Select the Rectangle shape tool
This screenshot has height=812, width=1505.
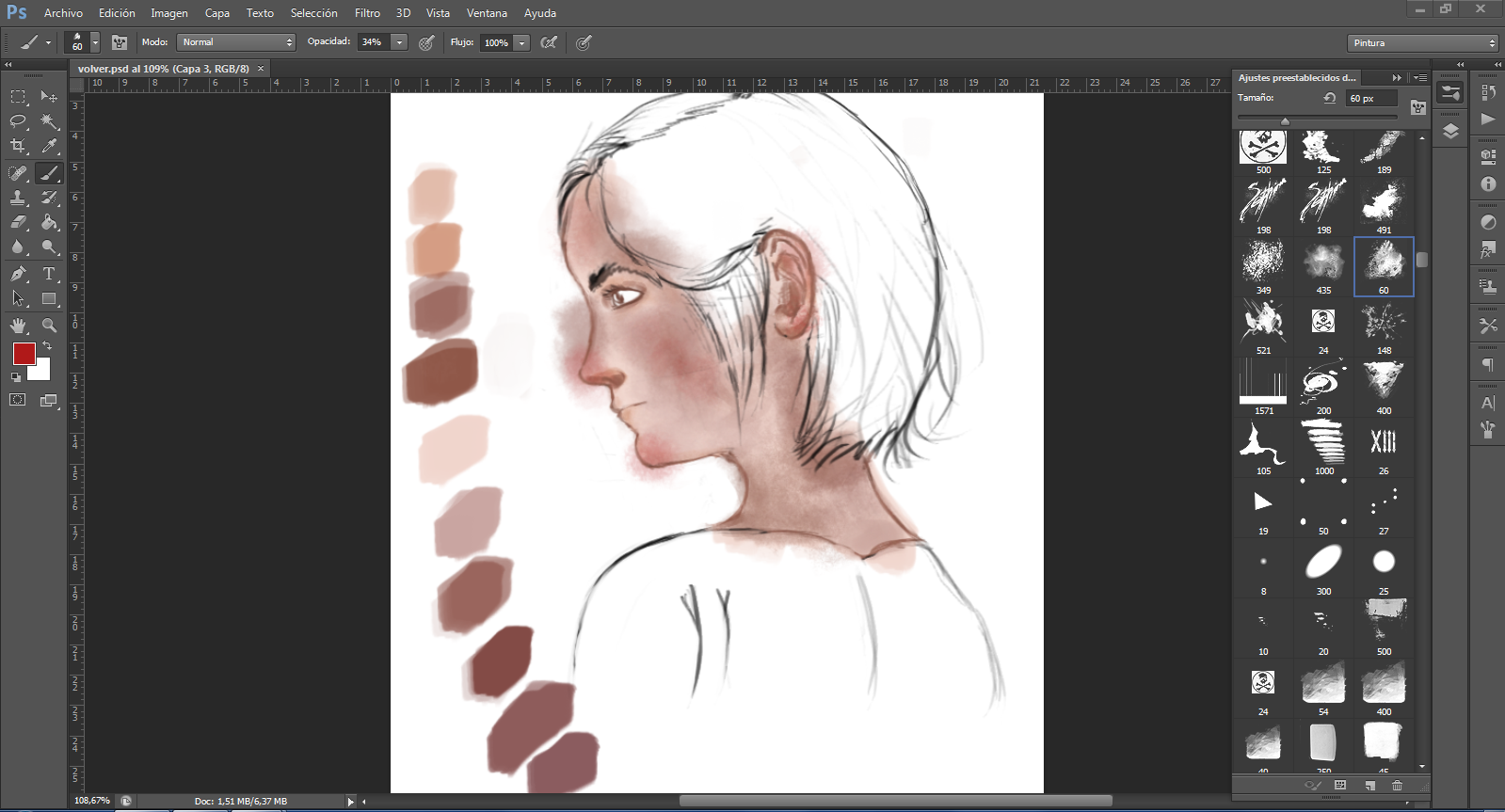(x=49, y=298)
